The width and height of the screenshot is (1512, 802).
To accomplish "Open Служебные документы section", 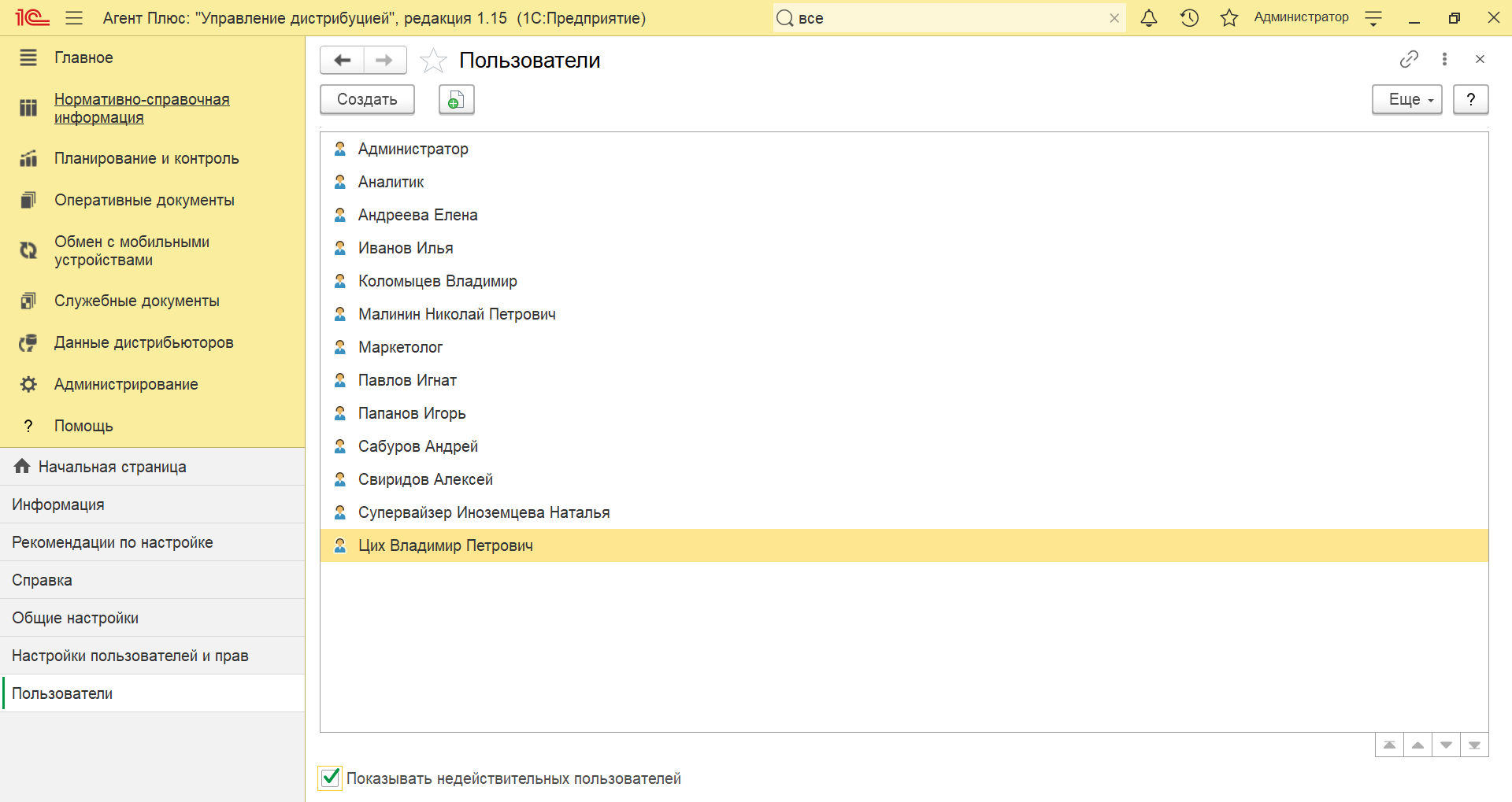I will [137, 301].
